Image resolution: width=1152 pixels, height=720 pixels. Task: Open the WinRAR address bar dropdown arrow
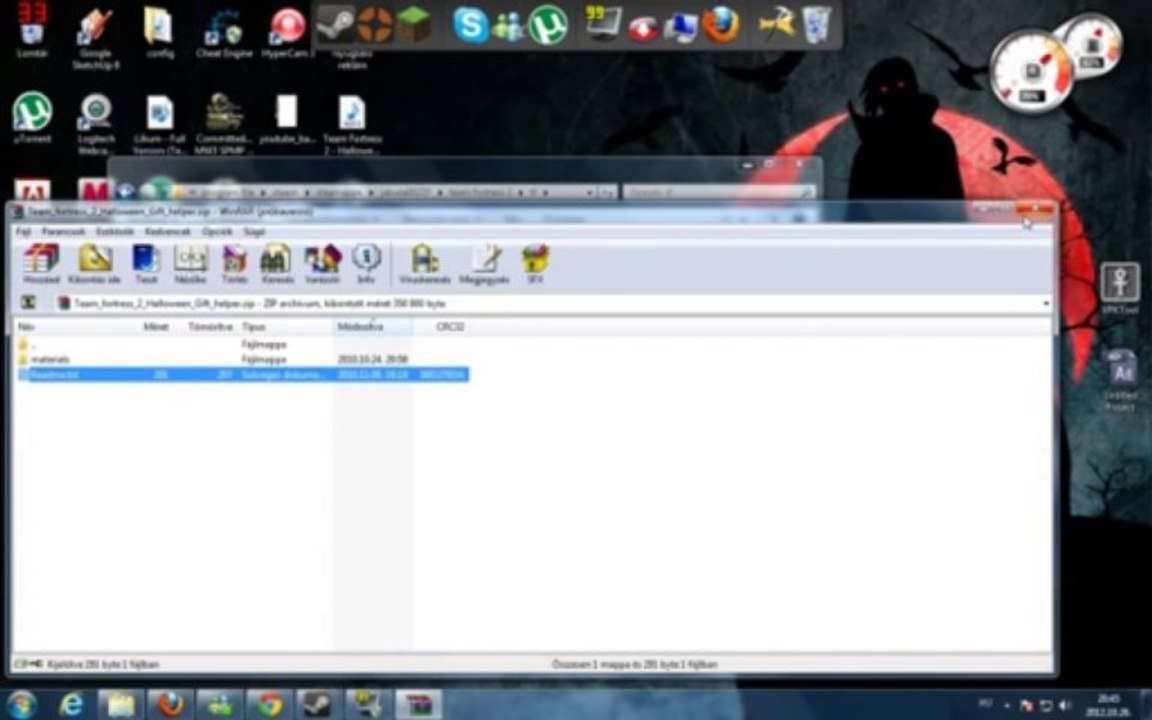[1045, 303]
